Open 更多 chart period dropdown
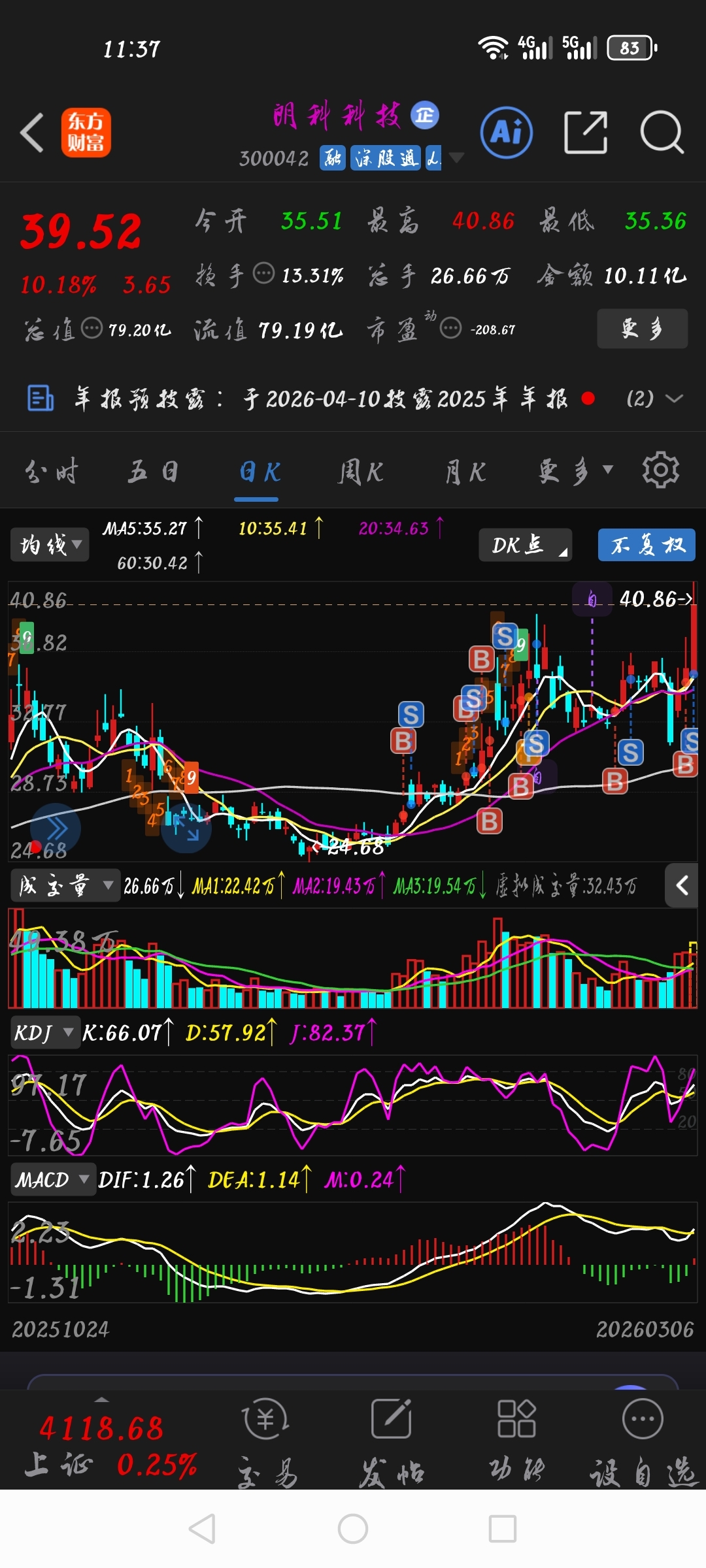The image size is (706, 1568). tap(576, 470)
